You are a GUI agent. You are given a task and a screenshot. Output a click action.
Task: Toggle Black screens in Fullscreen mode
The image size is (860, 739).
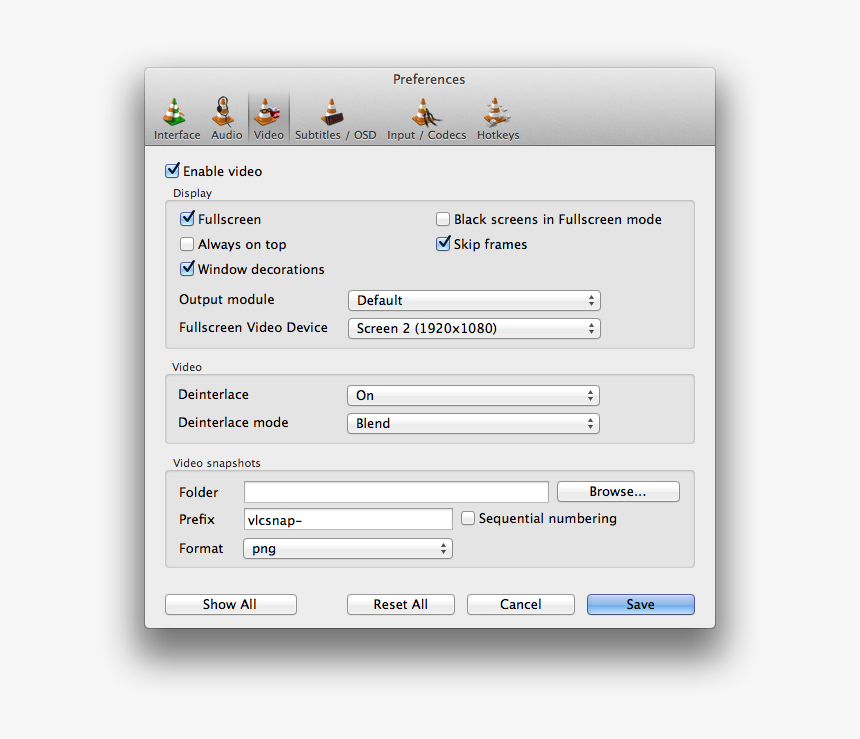tap(443, 219)
